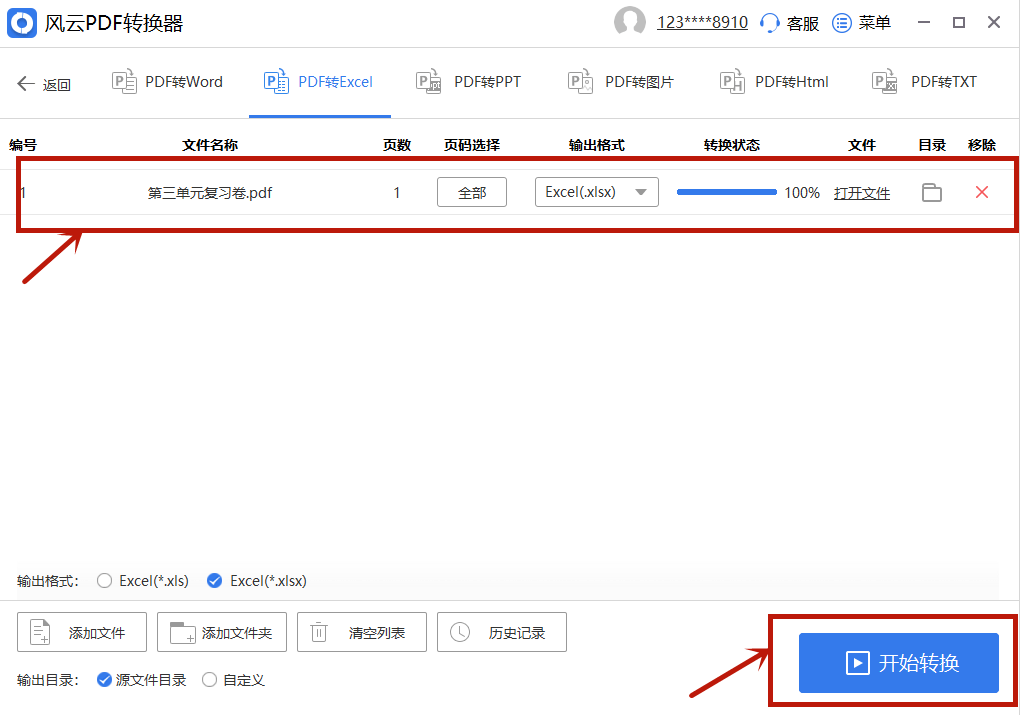
Task: Open the 清空列表 trash icon
Action: click(x=319, y=631)
